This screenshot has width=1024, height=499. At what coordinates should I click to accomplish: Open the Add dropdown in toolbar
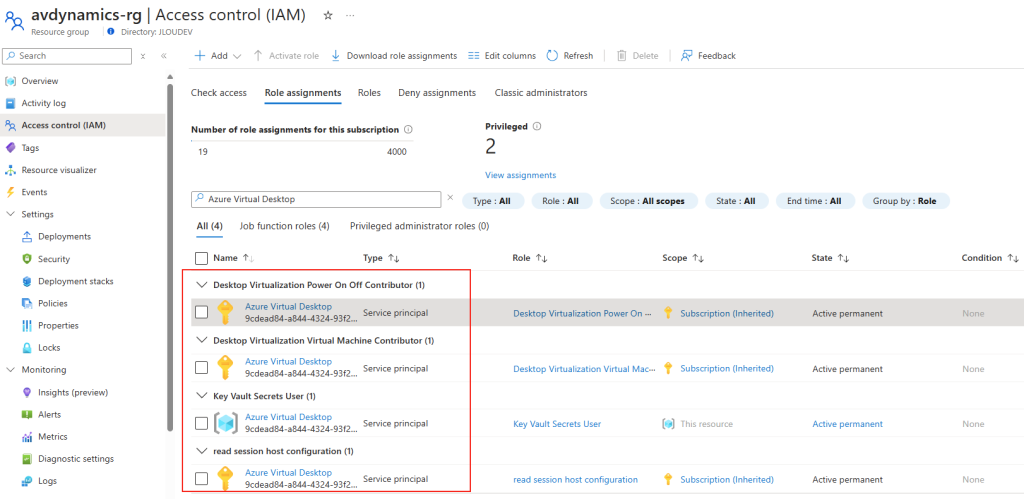pos(218,56)
